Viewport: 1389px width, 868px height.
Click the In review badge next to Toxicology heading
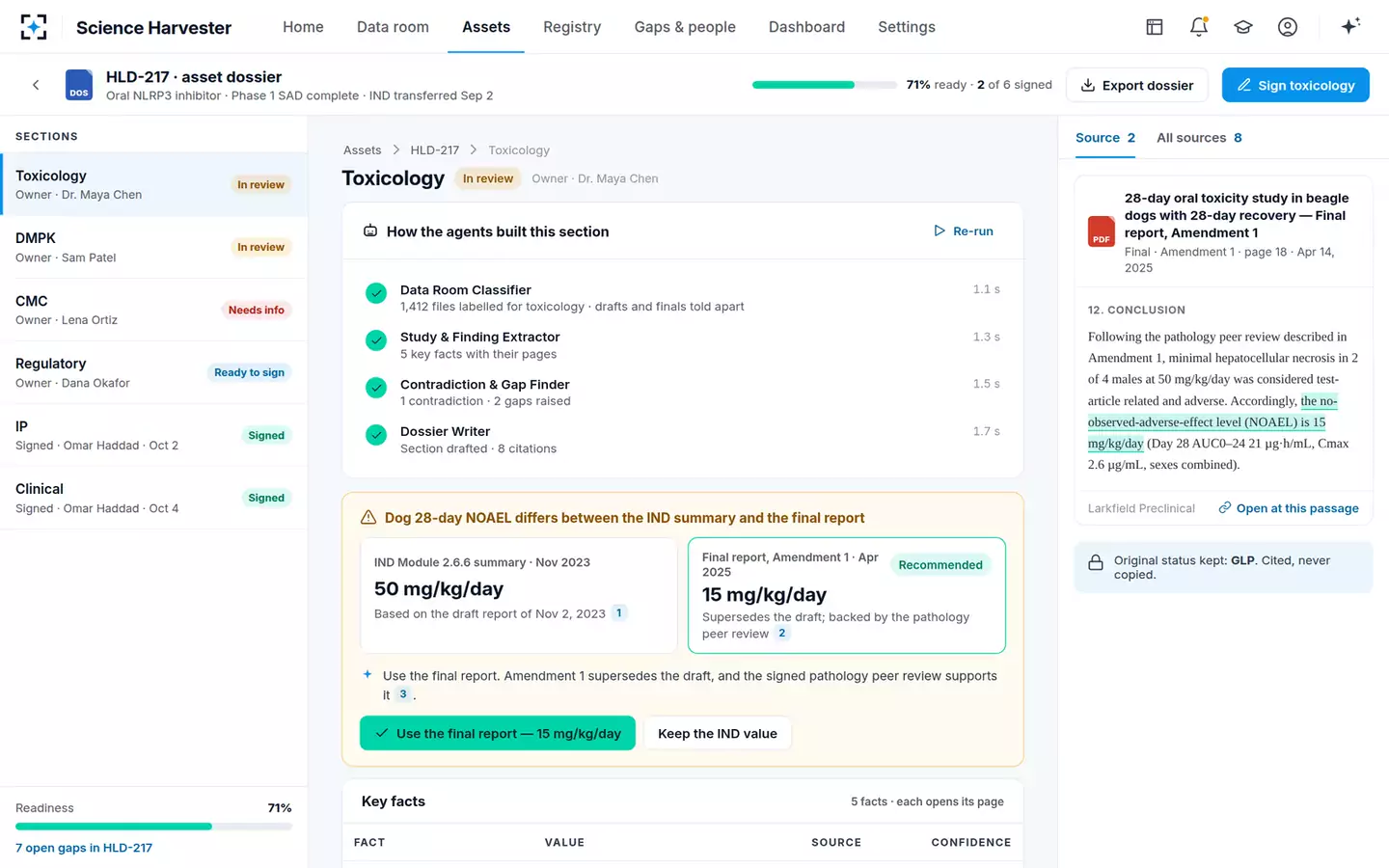click(488, 178)
